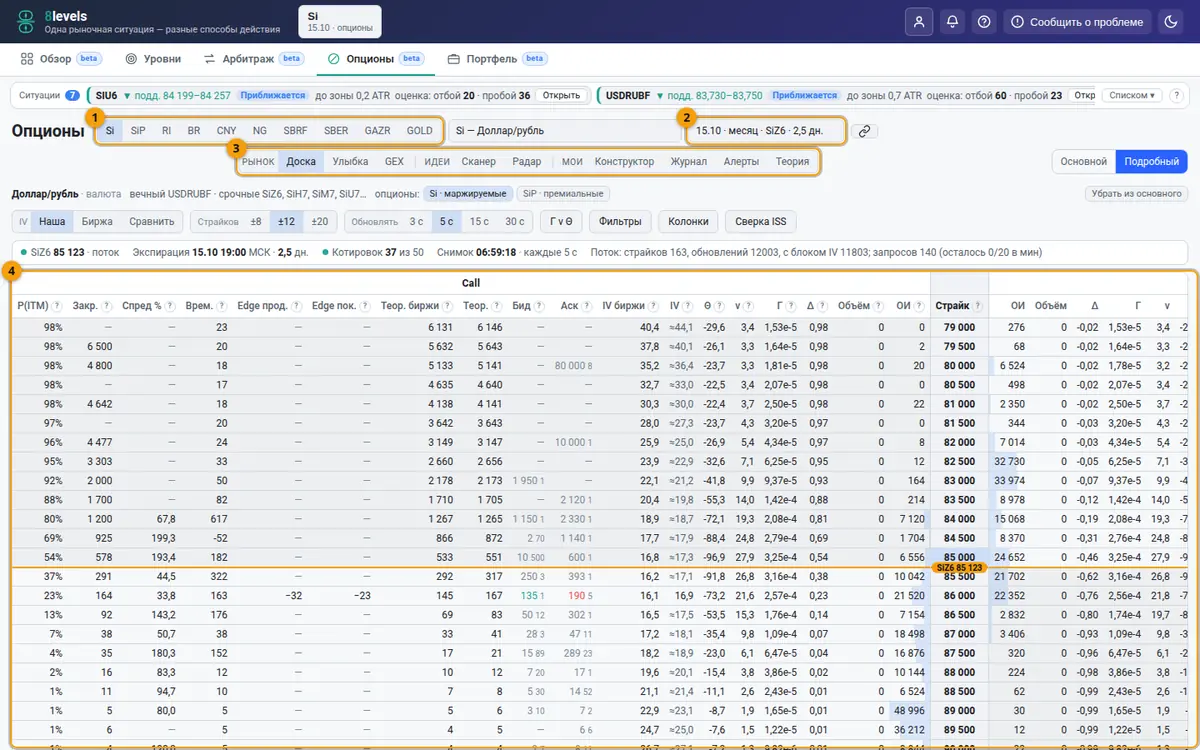
Task: Click Сообщить о проблеме button
Action: pos(1077,22)
